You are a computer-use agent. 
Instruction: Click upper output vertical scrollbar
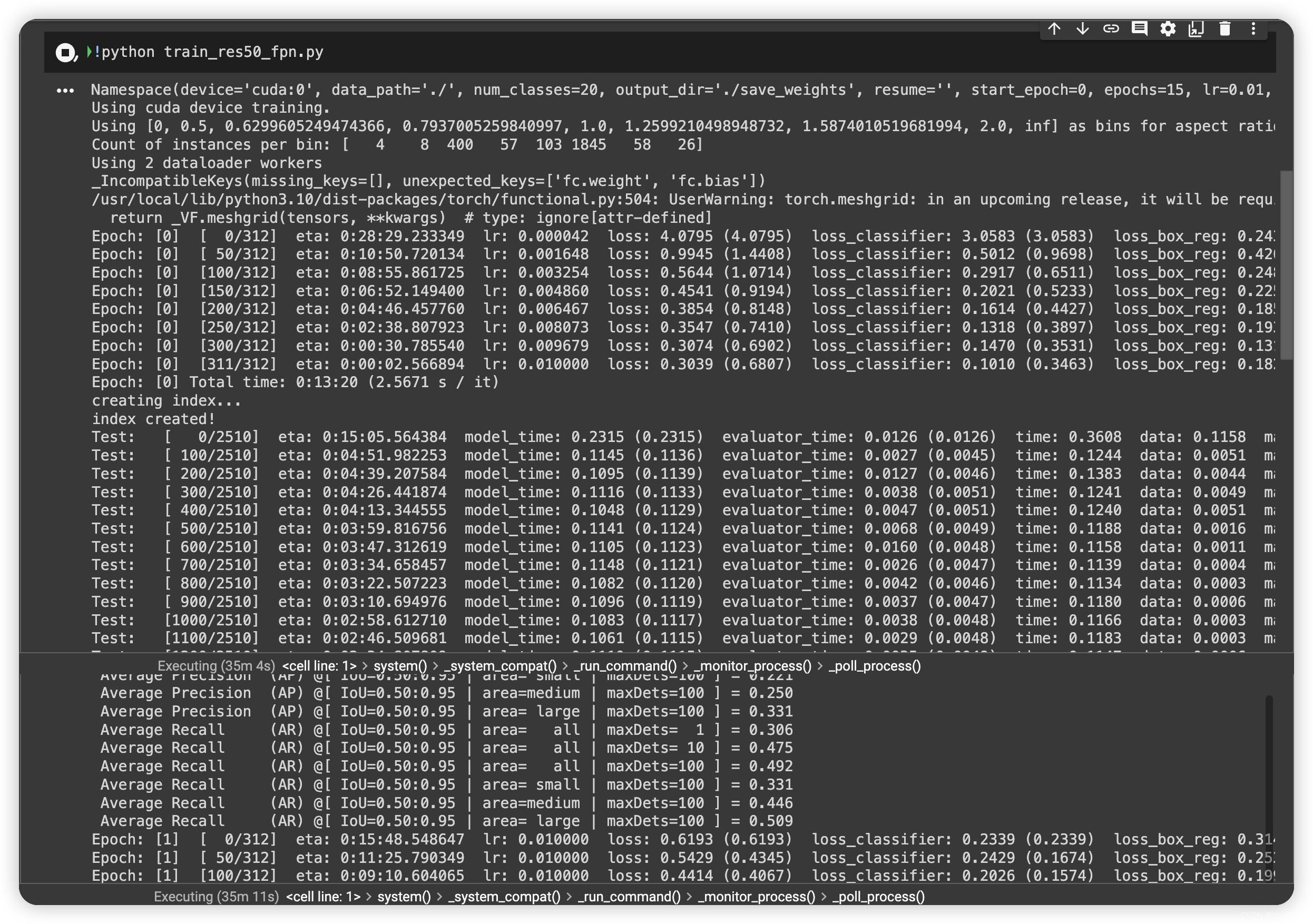point(1286,265)
